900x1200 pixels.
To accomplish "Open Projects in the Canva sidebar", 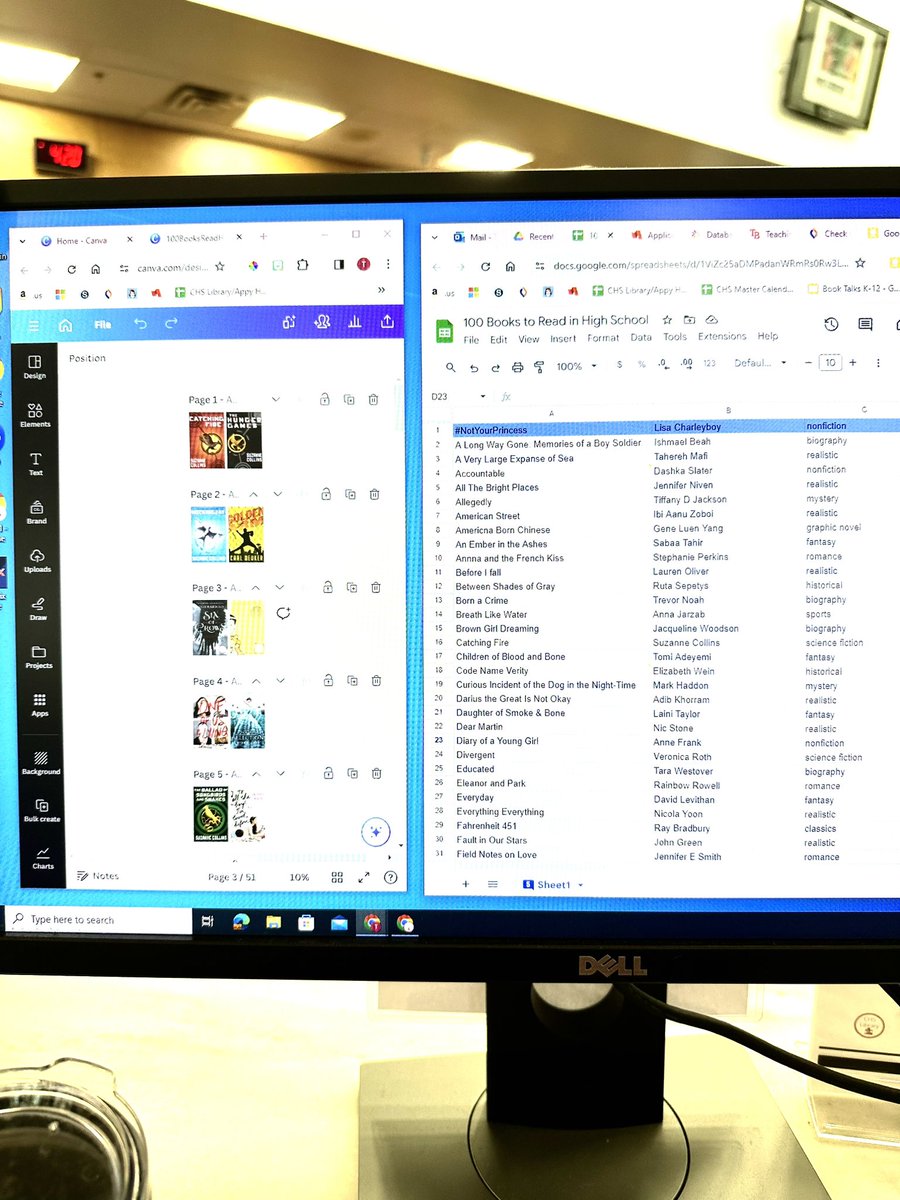I will click(x=38, y=657).
